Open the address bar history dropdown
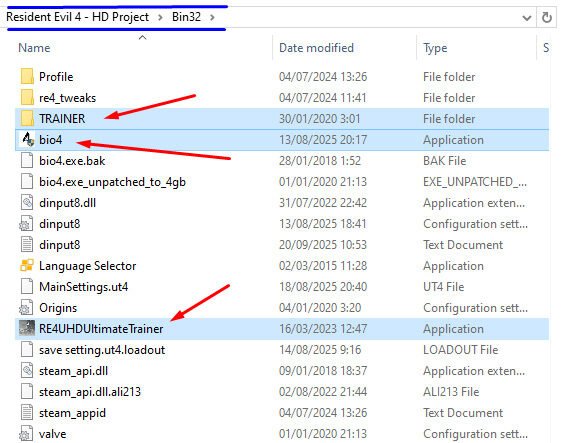 pos(526,18)
